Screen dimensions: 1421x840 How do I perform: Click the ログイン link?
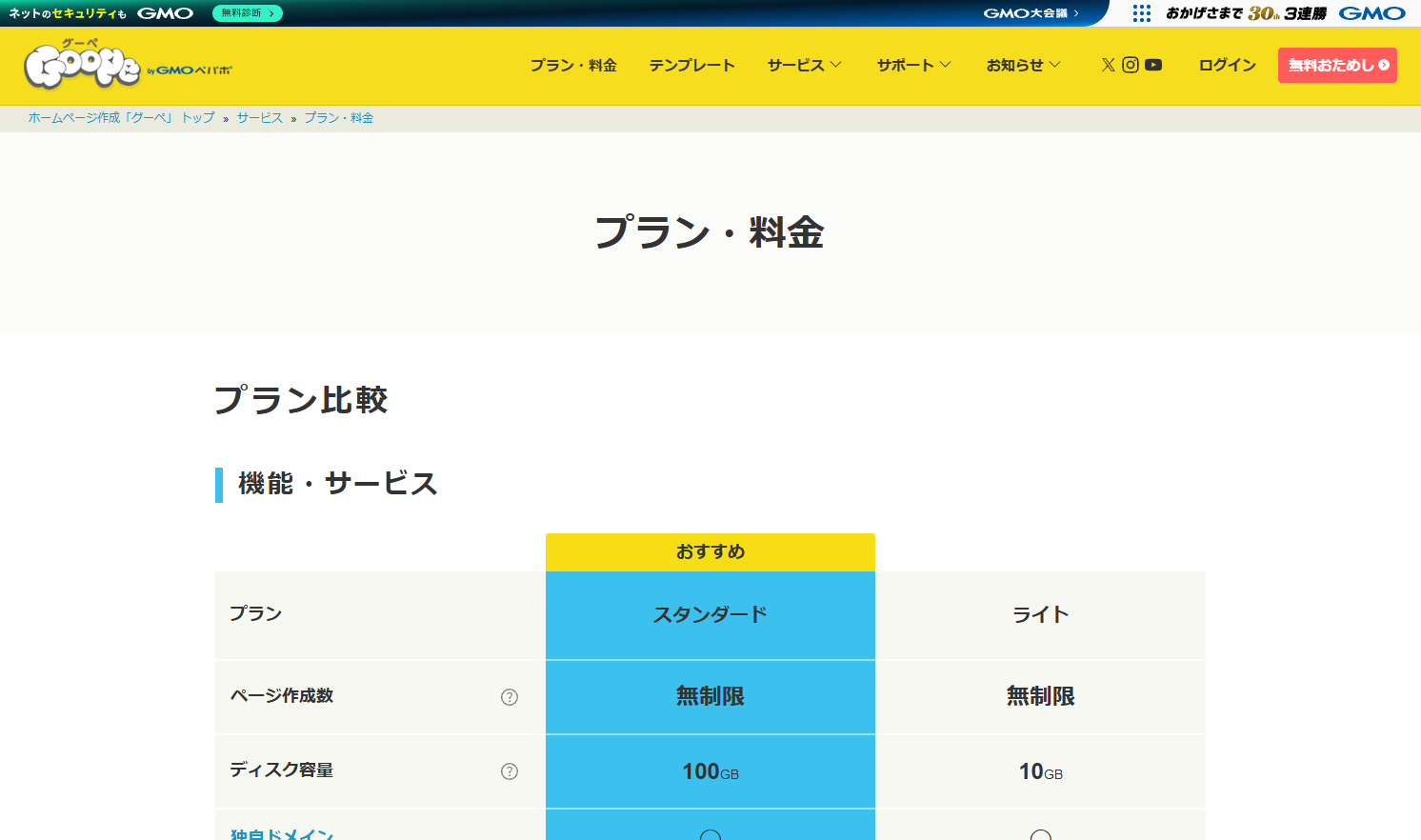click(x=1226, y=65)
